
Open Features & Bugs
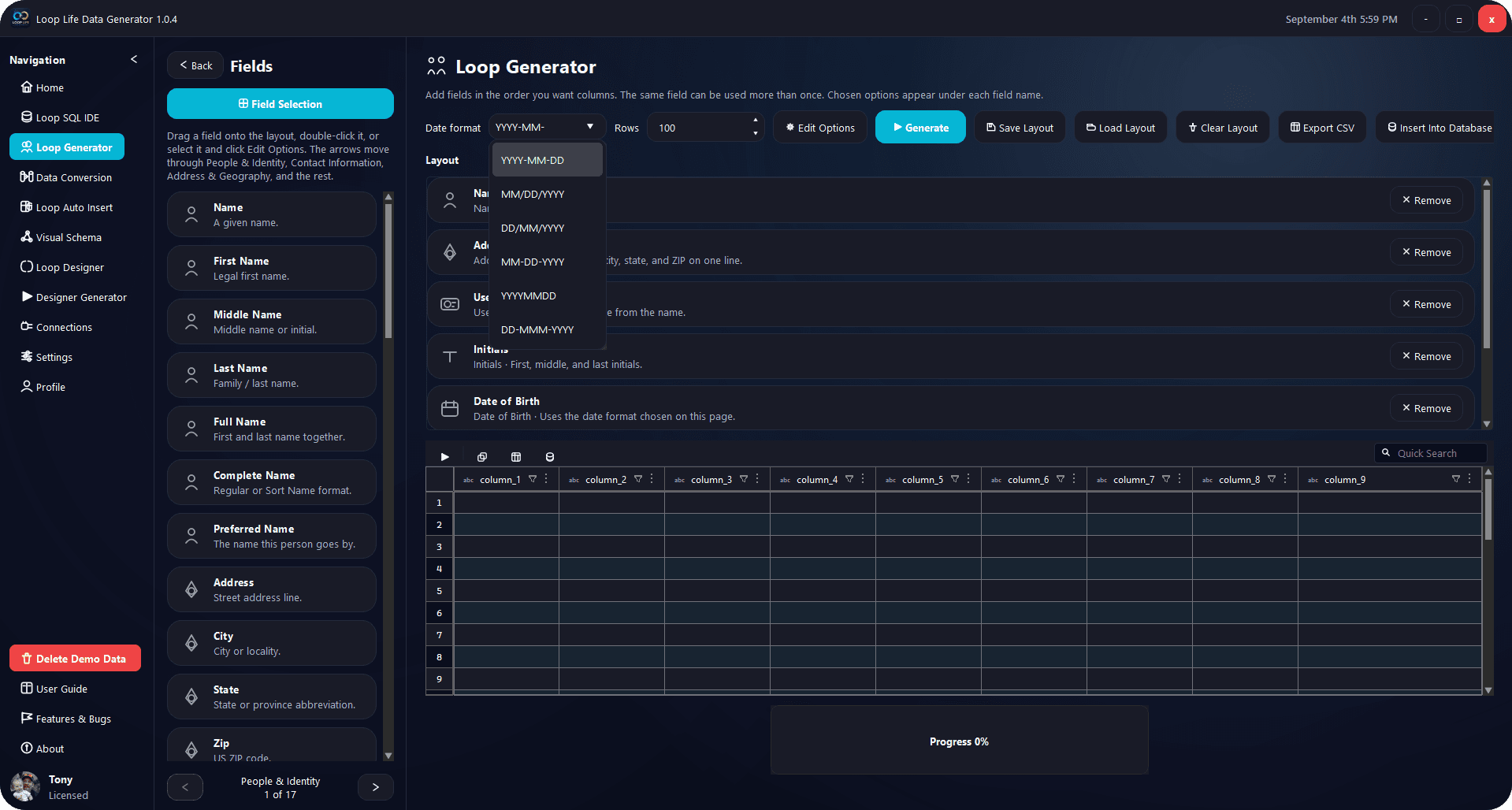[x=66, y=719]
